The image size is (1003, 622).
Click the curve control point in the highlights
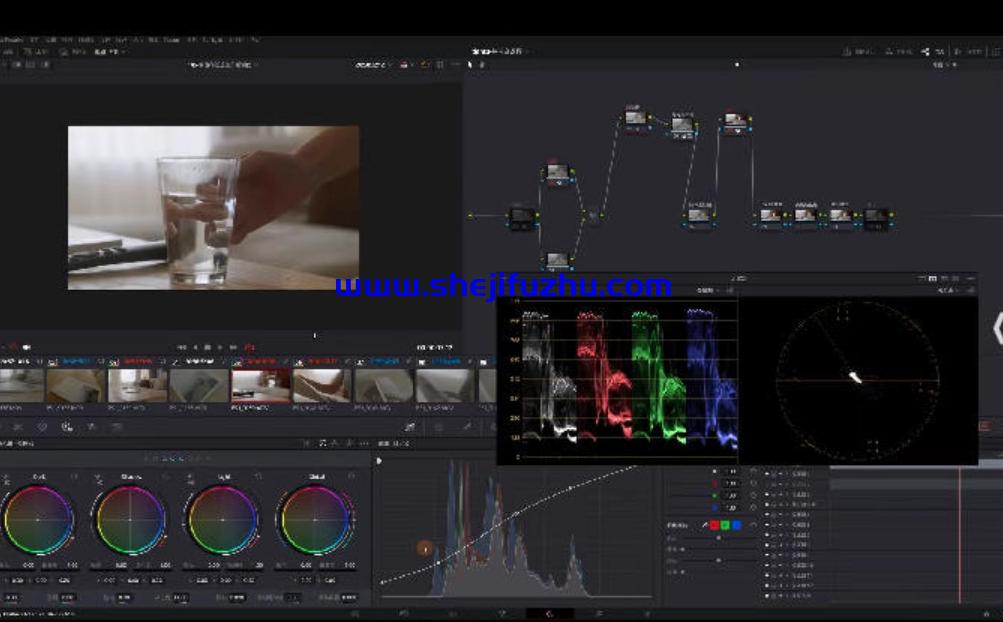[570, 489]
